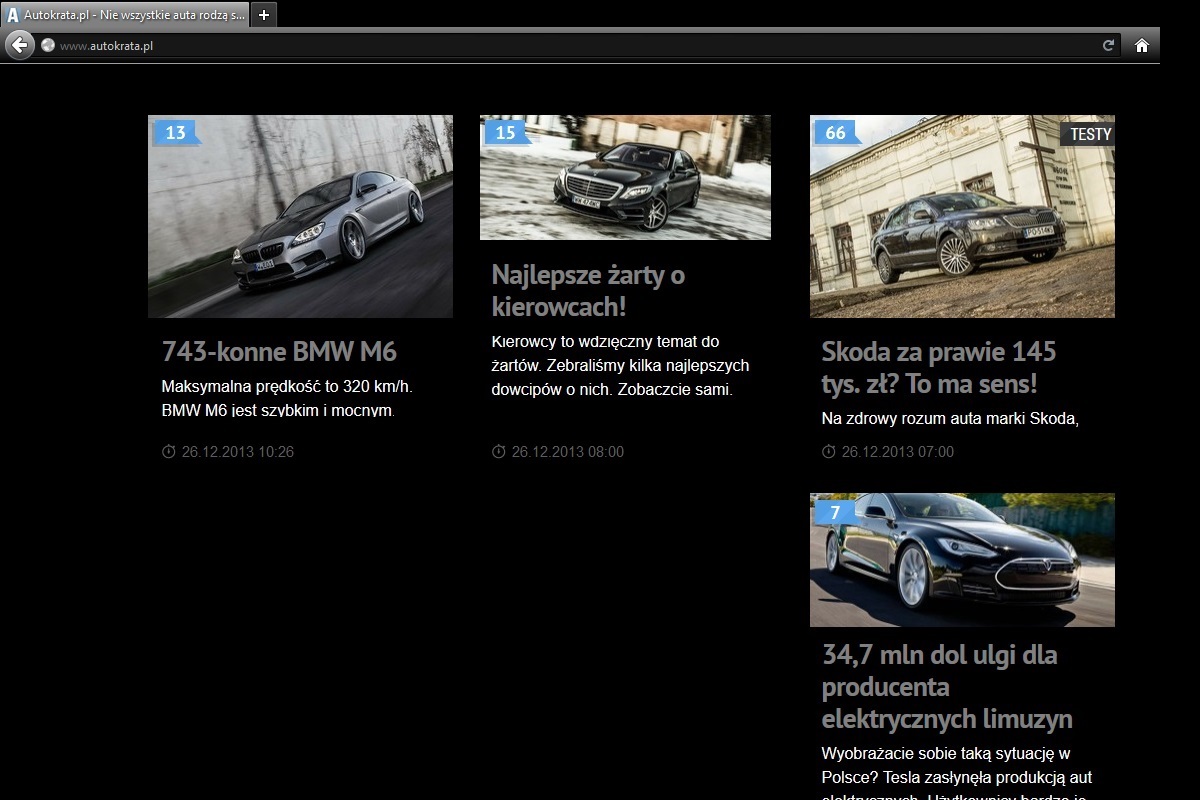Viewport: 1200px width, 800px height.
Task: Select the Autokrata.pl browser tab
Action: click(125, 15)
